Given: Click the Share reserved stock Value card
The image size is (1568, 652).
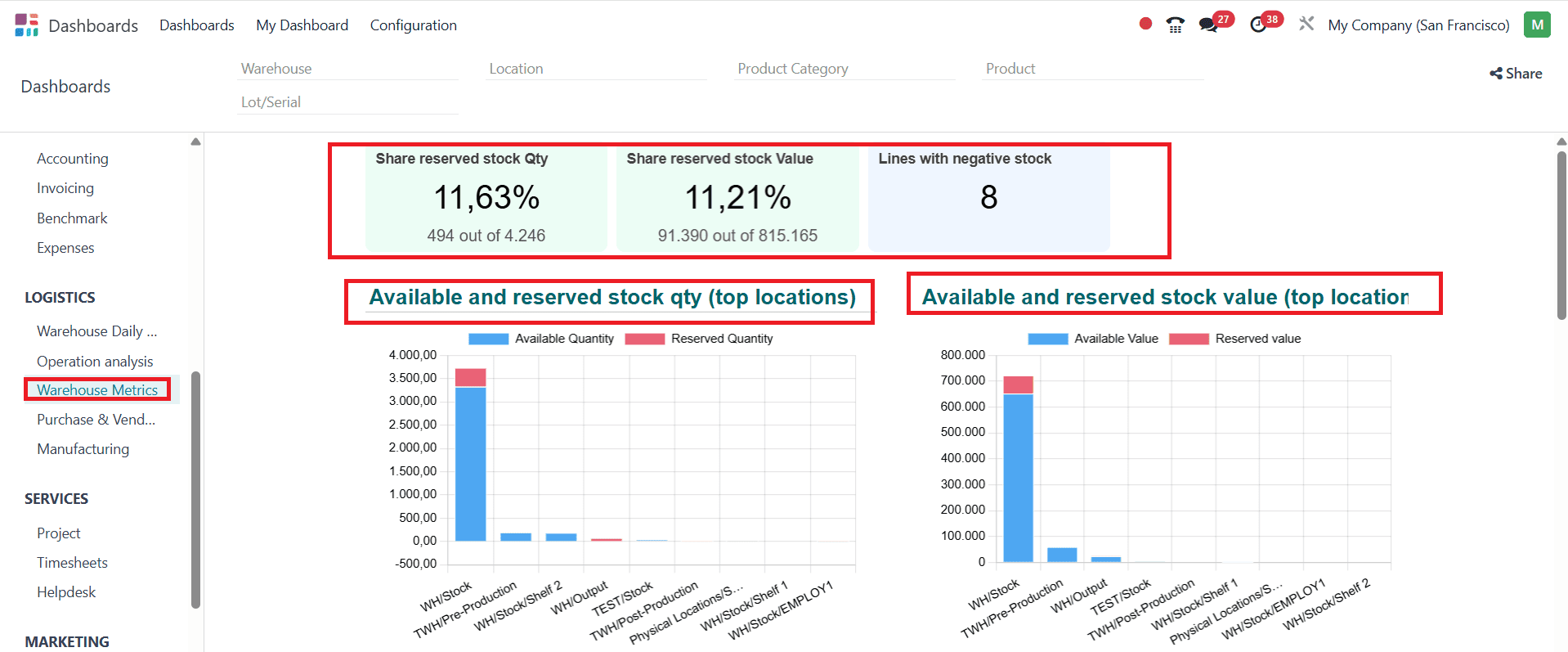Looking at the screenshot, I should click(x=737, y=198).
